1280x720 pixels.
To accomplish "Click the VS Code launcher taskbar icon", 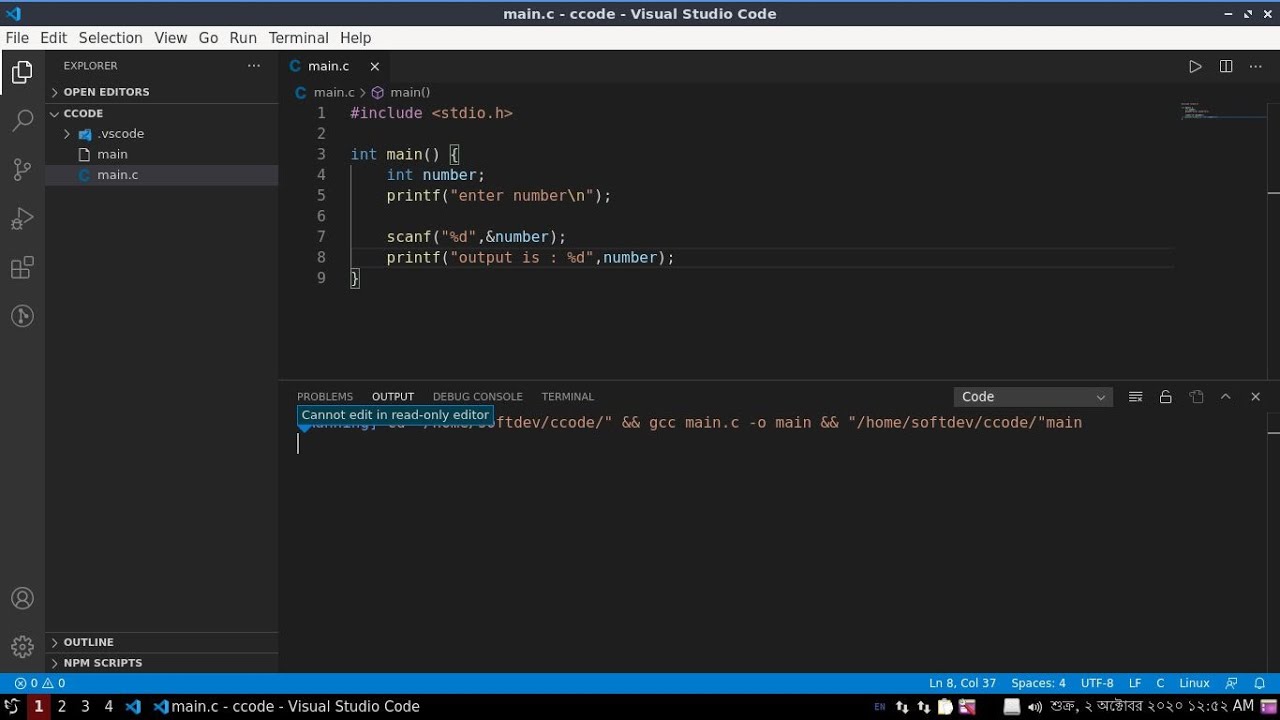I will tap(133, 706).
